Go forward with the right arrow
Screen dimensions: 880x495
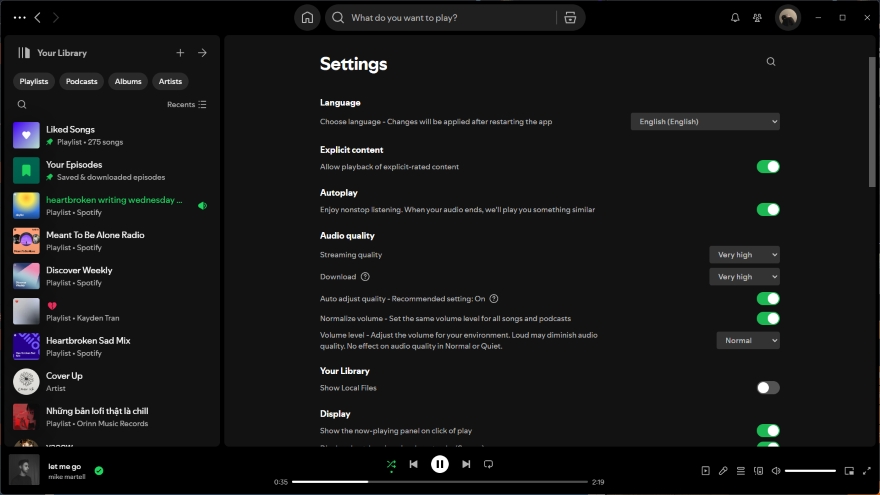tap(56, 17)
